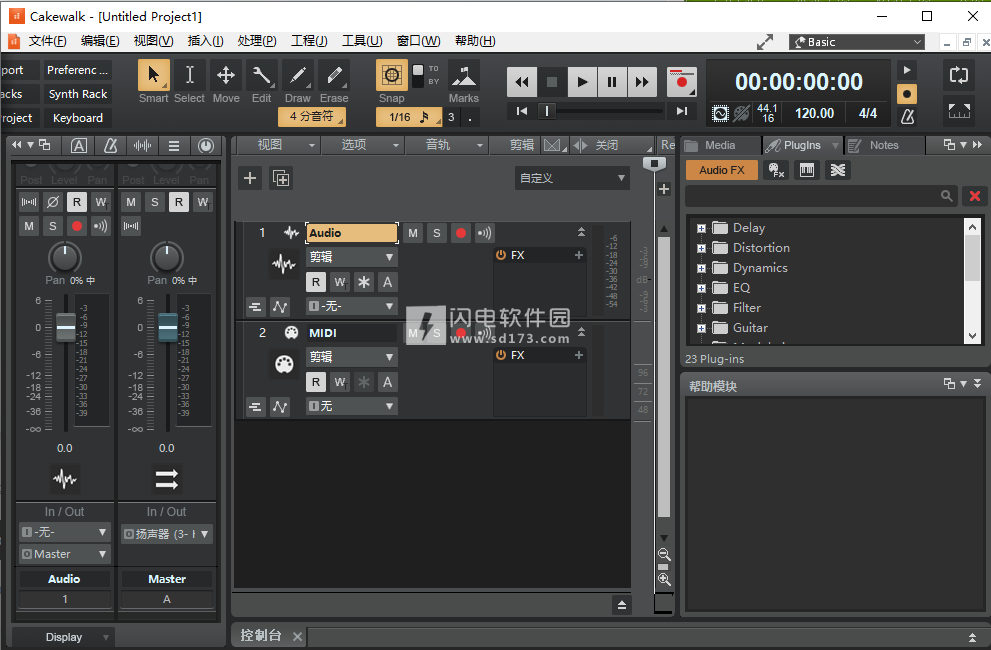
Task: Switch to the Notes tab
Action: (x=884, y=145)
